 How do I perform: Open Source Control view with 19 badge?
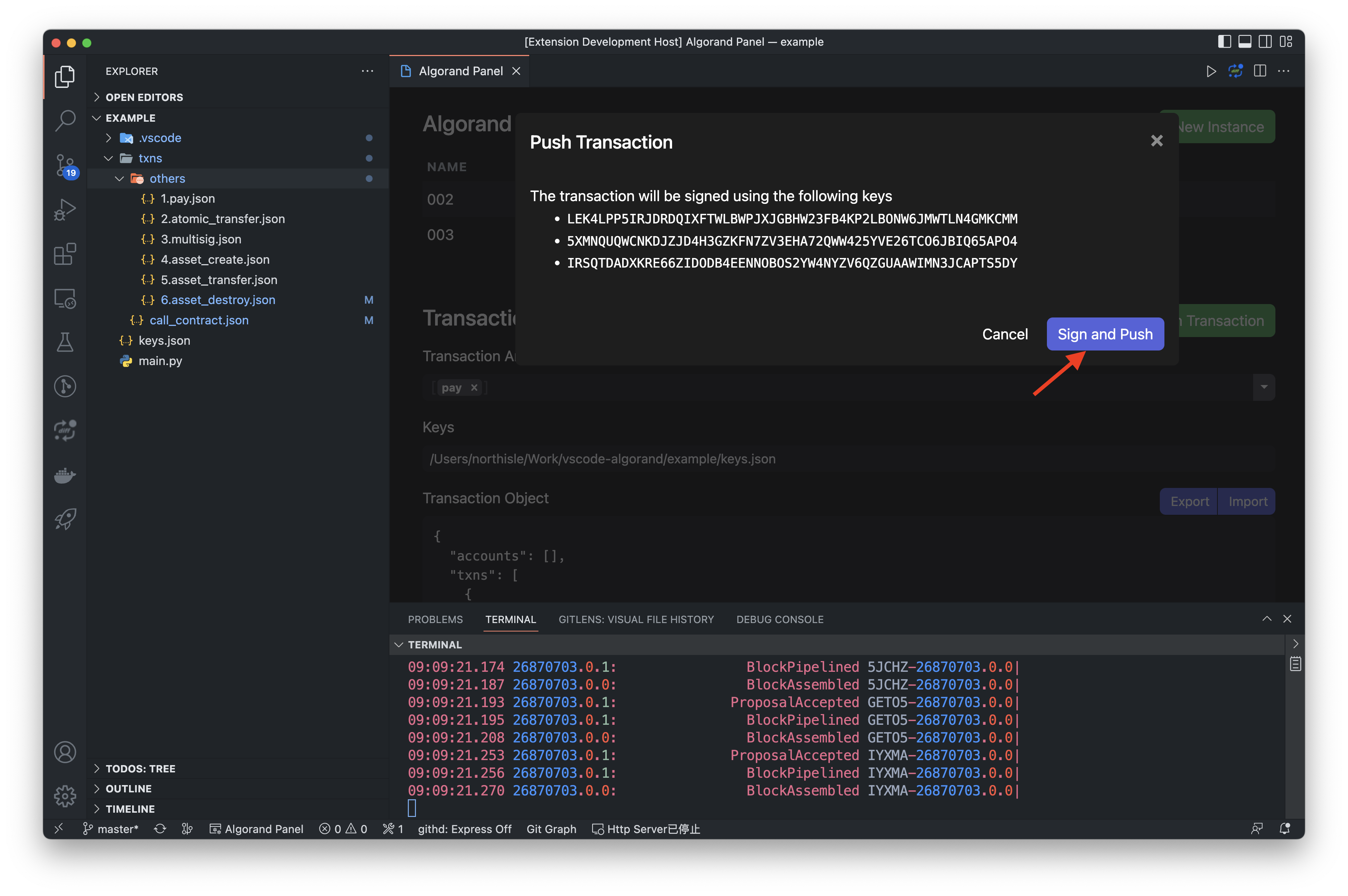pos(65,165)
